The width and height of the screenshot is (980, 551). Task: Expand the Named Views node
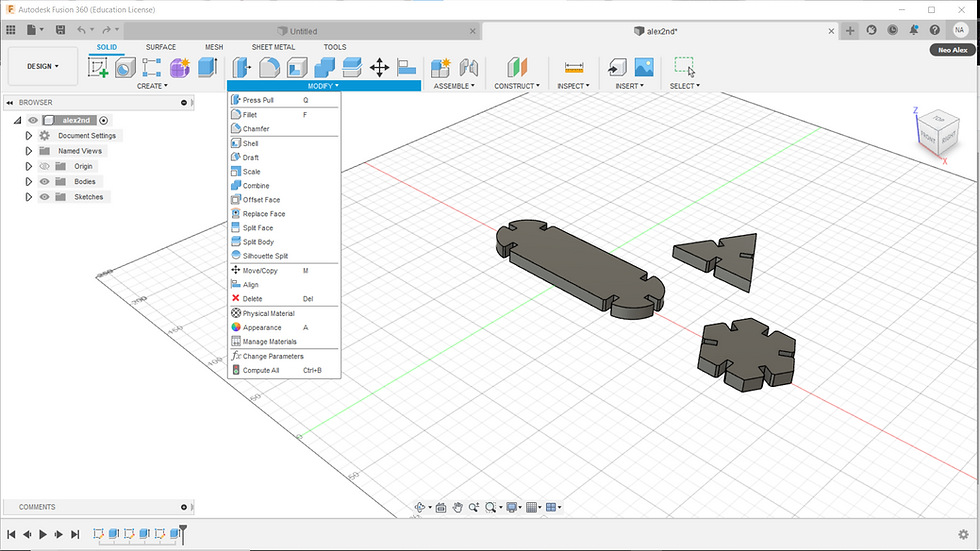pos(28,151)
